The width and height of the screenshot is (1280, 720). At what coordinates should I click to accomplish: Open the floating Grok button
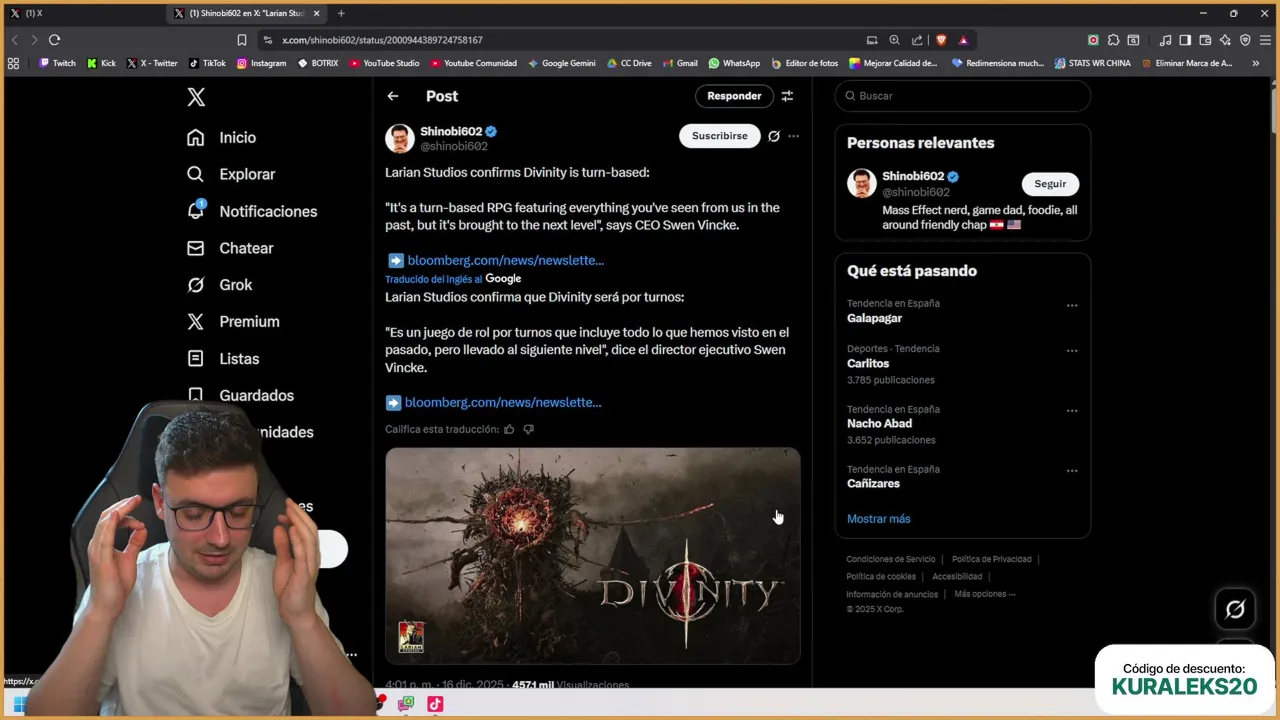1235,609
